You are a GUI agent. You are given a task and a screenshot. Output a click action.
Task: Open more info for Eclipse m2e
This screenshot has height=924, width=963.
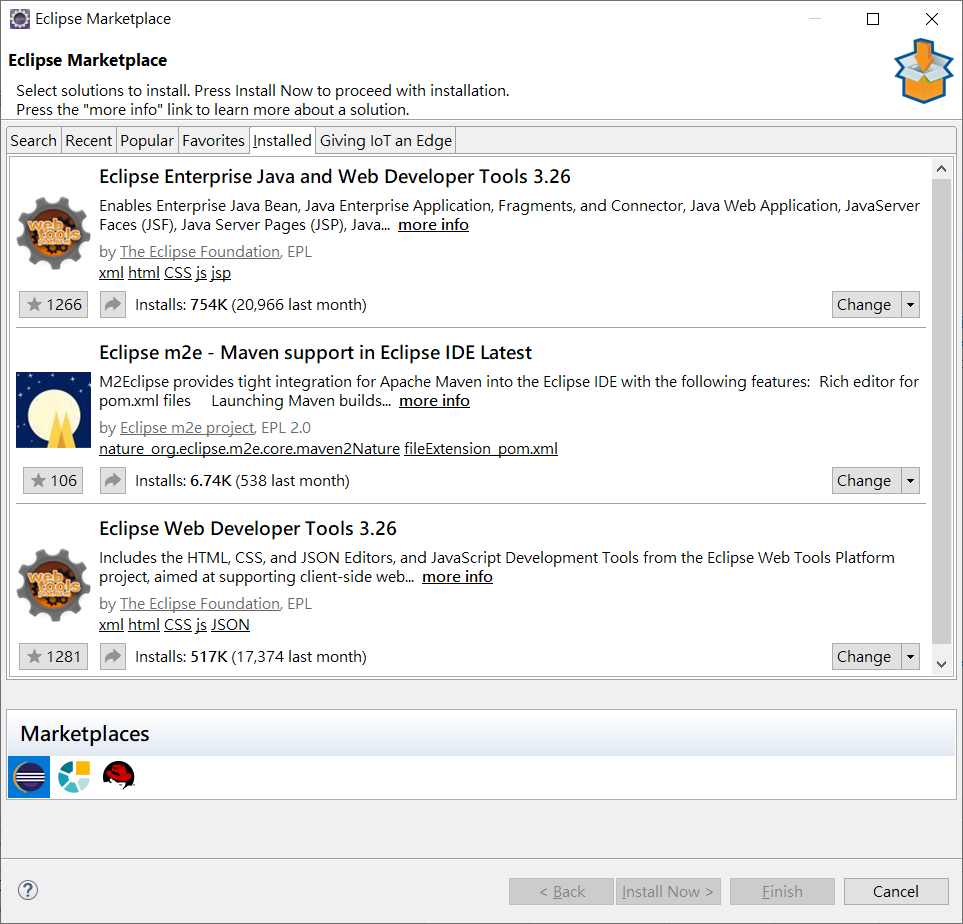(x=434, y=401)
